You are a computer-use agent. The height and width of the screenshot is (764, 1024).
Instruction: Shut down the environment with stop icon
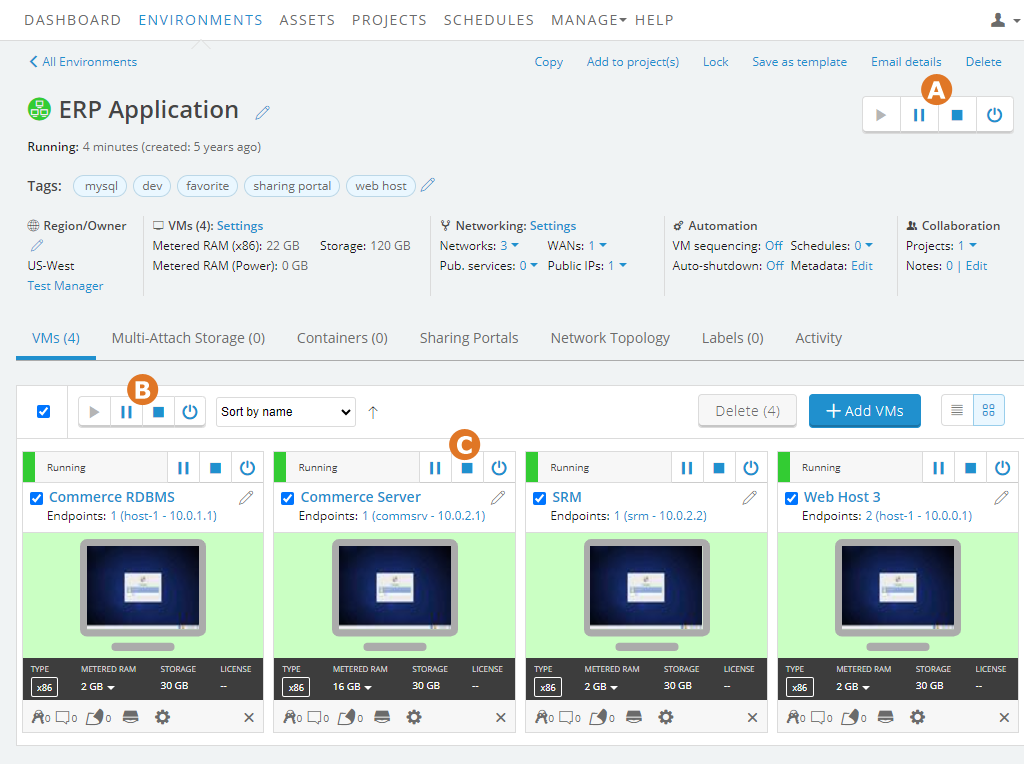tap(957, 115)
